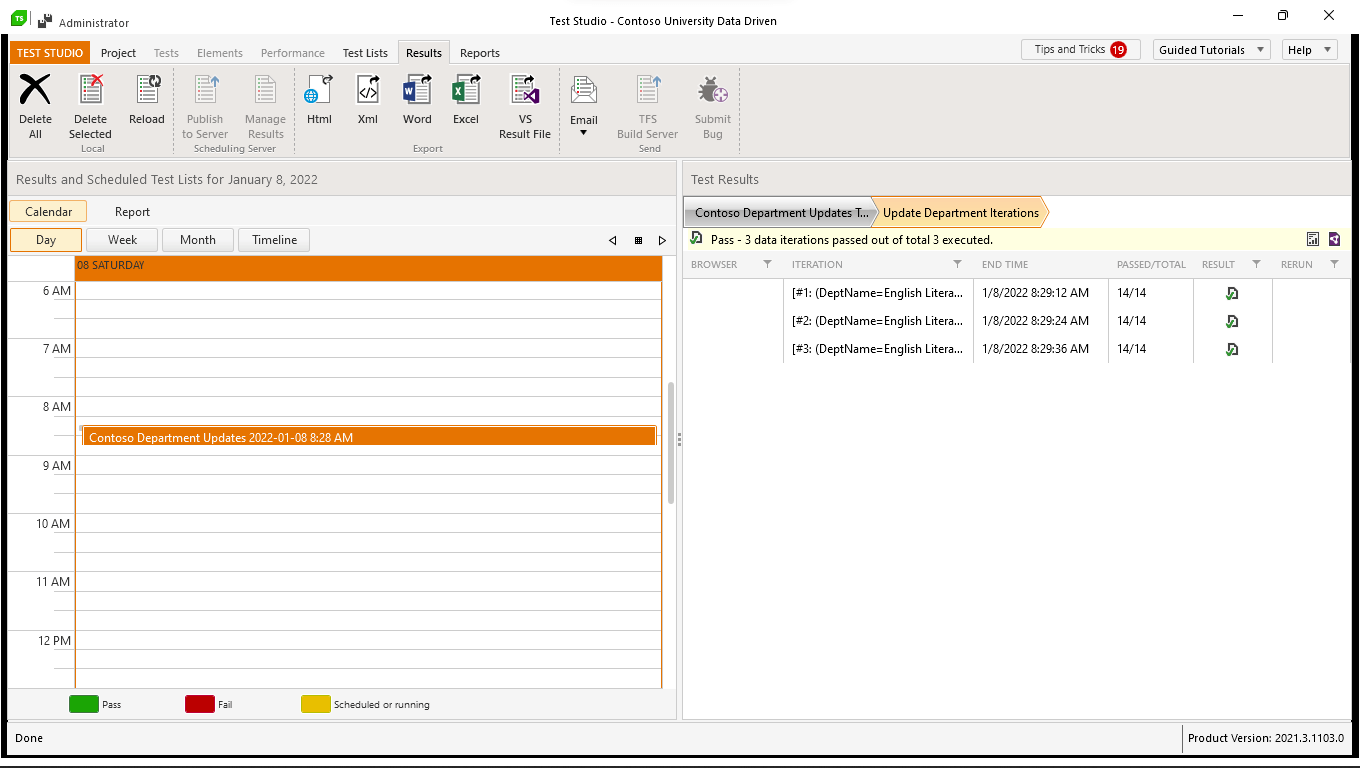Switch to the Report view tab
Screen dimensions: 1360x768
[x=132, y=212]
